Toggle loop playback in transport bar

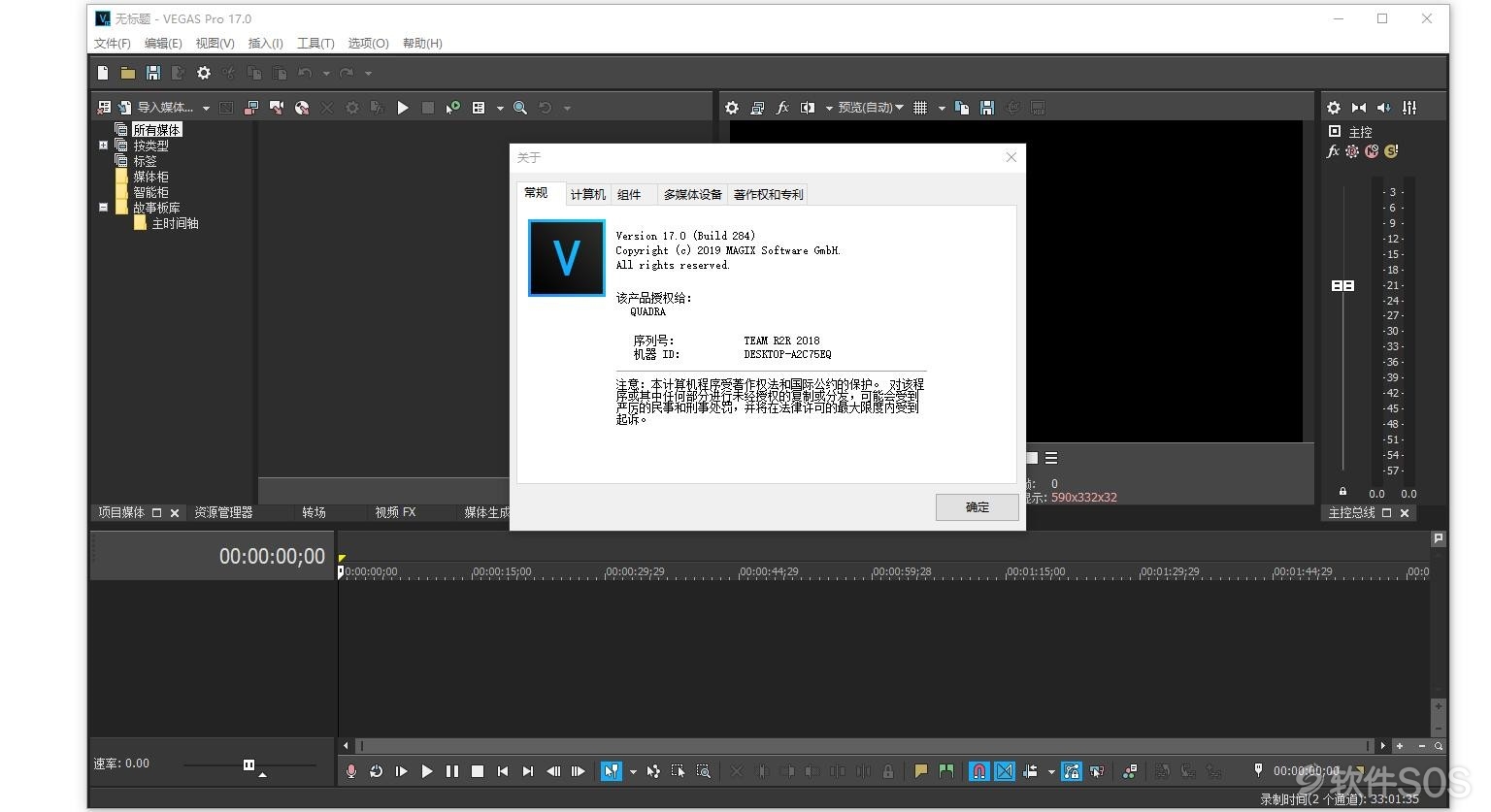(x=377, y=771)
